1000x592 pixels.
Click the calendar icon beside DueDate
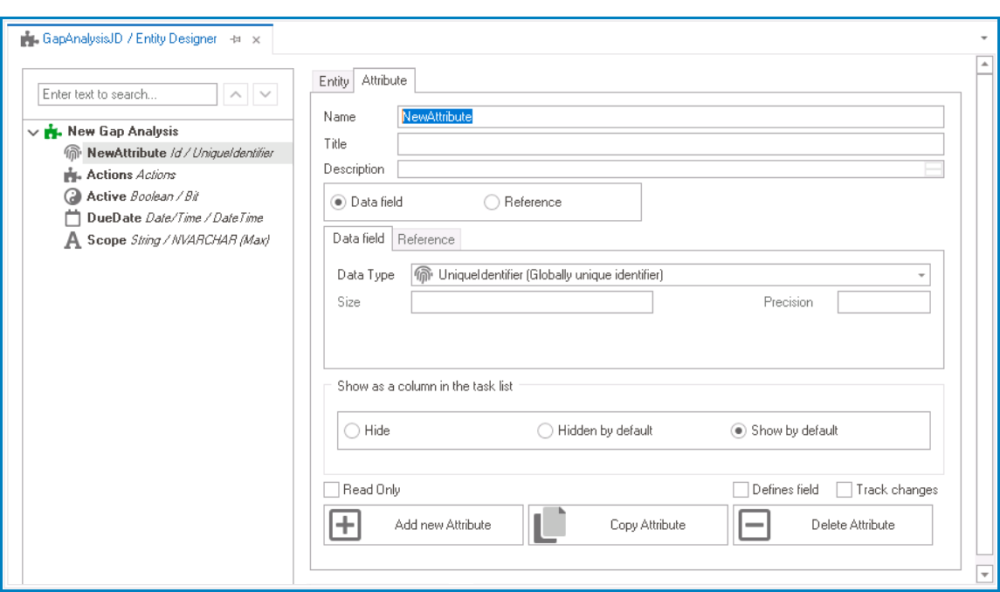pyautogui.click(x=72, y=218)
